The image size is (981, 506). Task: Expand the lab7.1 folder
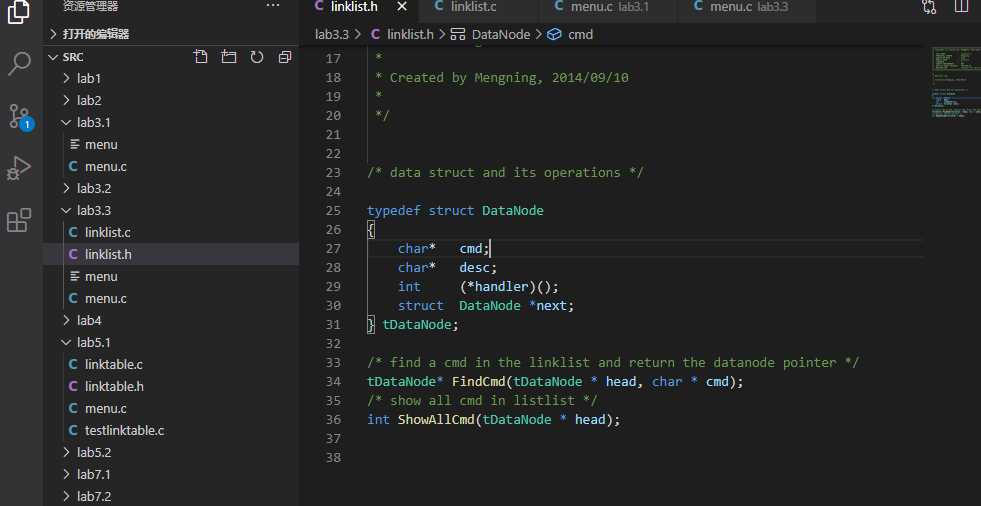pos(171,474)
